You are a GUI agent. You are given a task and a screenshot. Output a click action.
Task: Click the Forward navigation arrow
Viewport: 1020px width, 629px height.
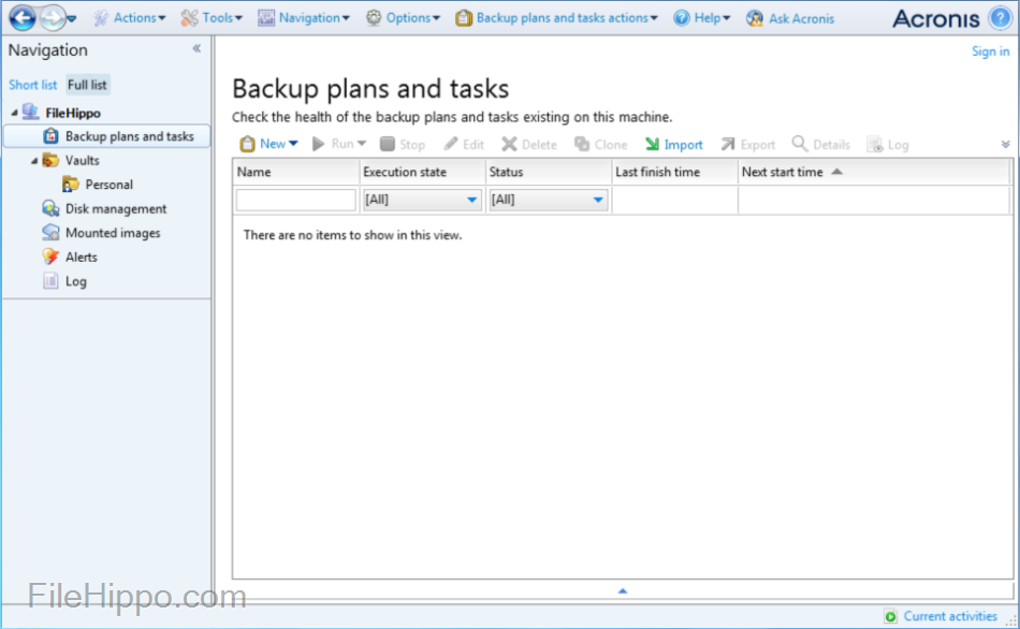click(52, 18)
